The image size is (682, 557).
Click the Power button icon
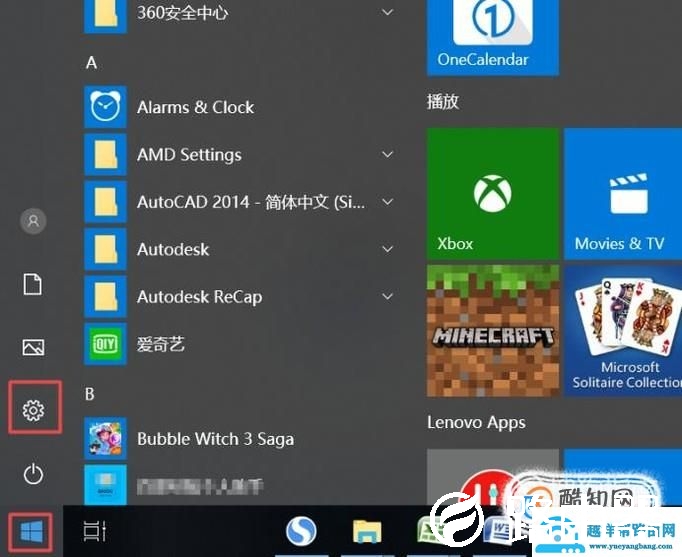click(x=33, y=473)
